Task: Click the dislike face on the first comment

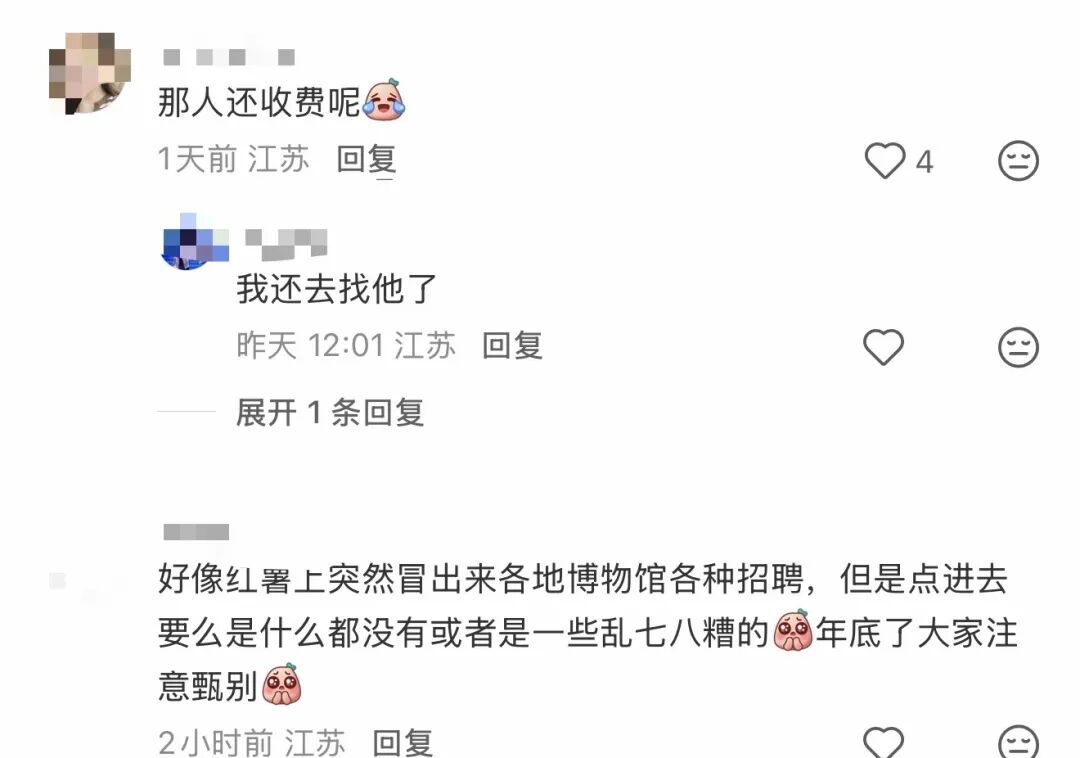Action: click(1018, 161)
